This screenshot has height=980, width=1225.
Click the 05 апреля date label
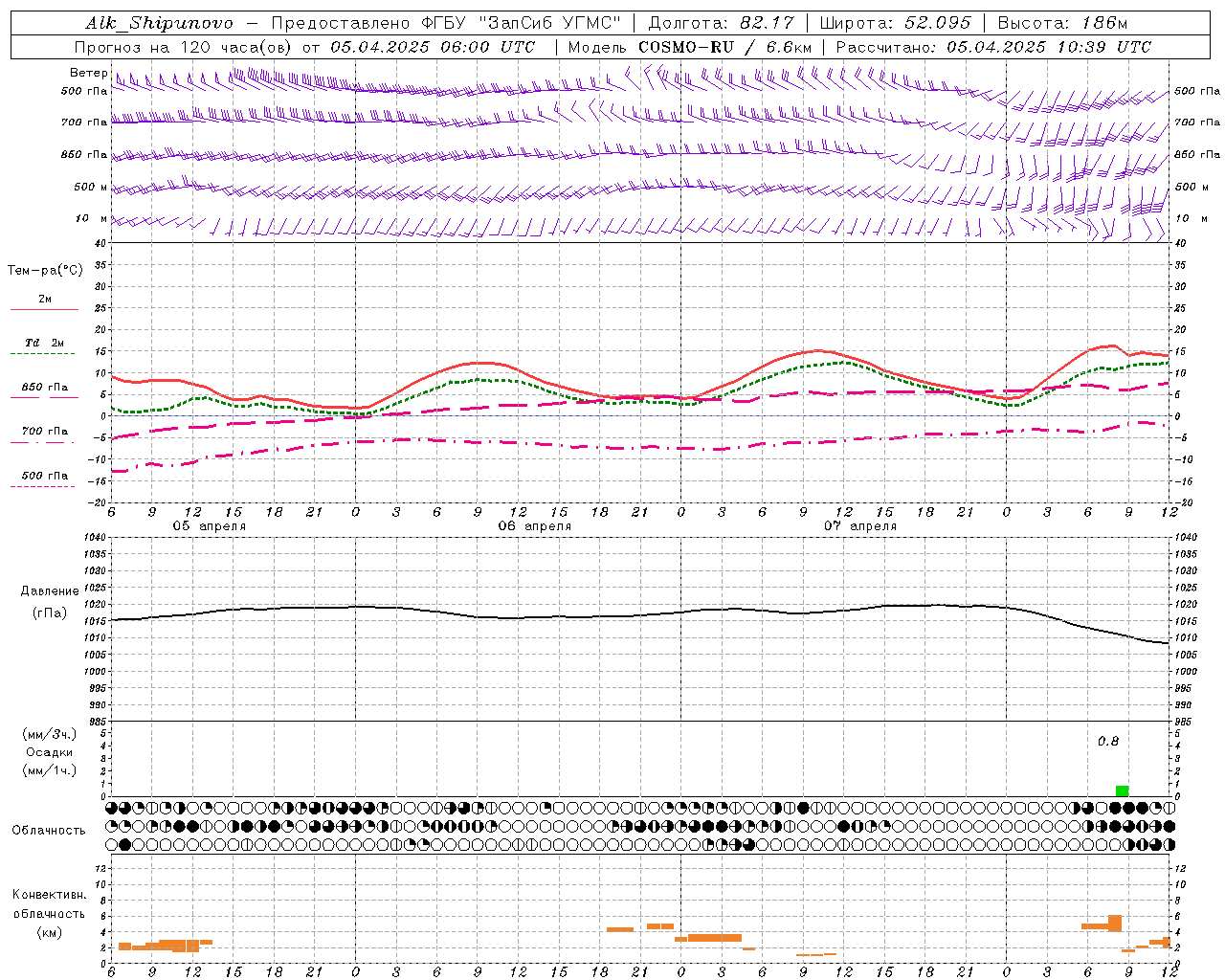tap(209, 526)
